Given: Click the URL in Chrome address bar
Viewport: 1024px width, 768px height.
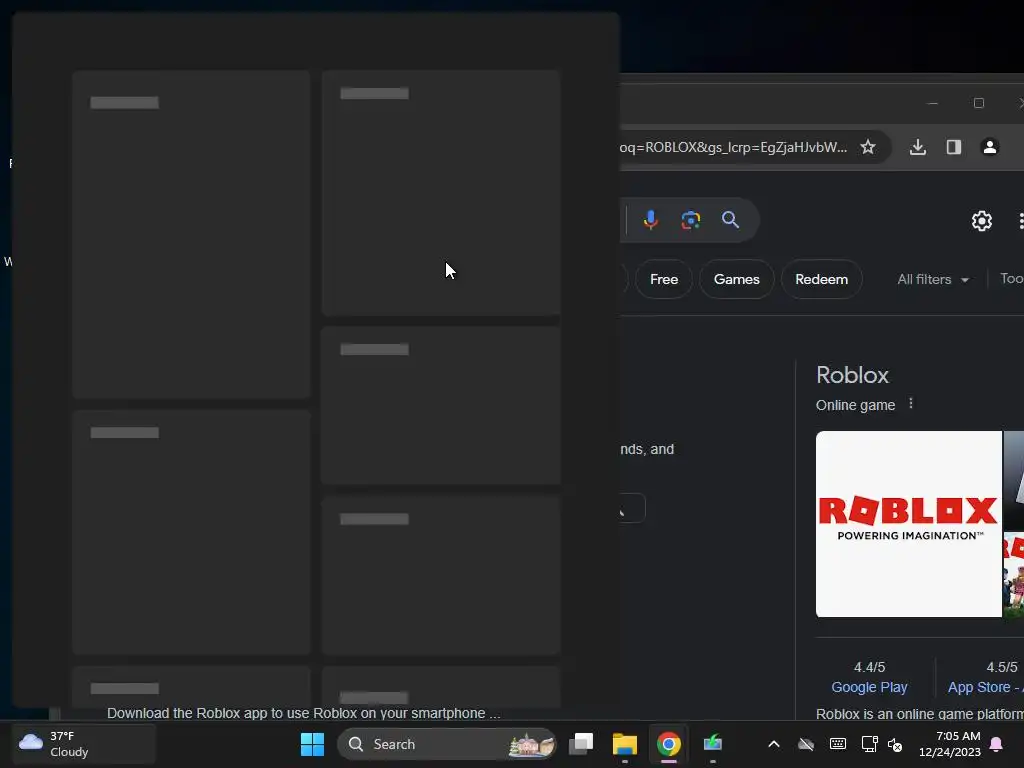Looking at the screenshot, I should tap(733, 147).
